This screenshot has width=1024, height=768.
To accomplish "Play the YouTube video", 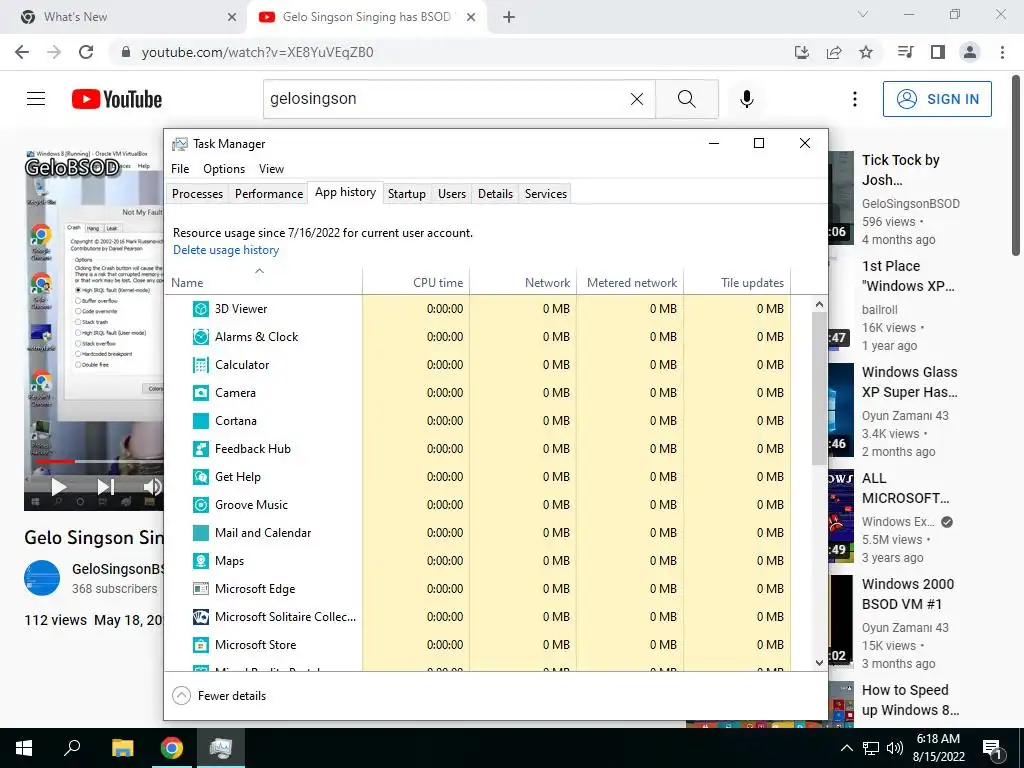I will [59, 487].
